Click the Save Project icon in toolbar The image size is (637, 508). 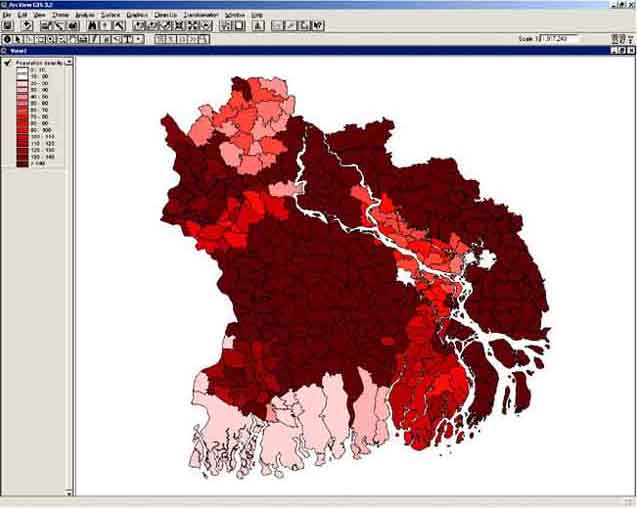click(x=8, y=26)
